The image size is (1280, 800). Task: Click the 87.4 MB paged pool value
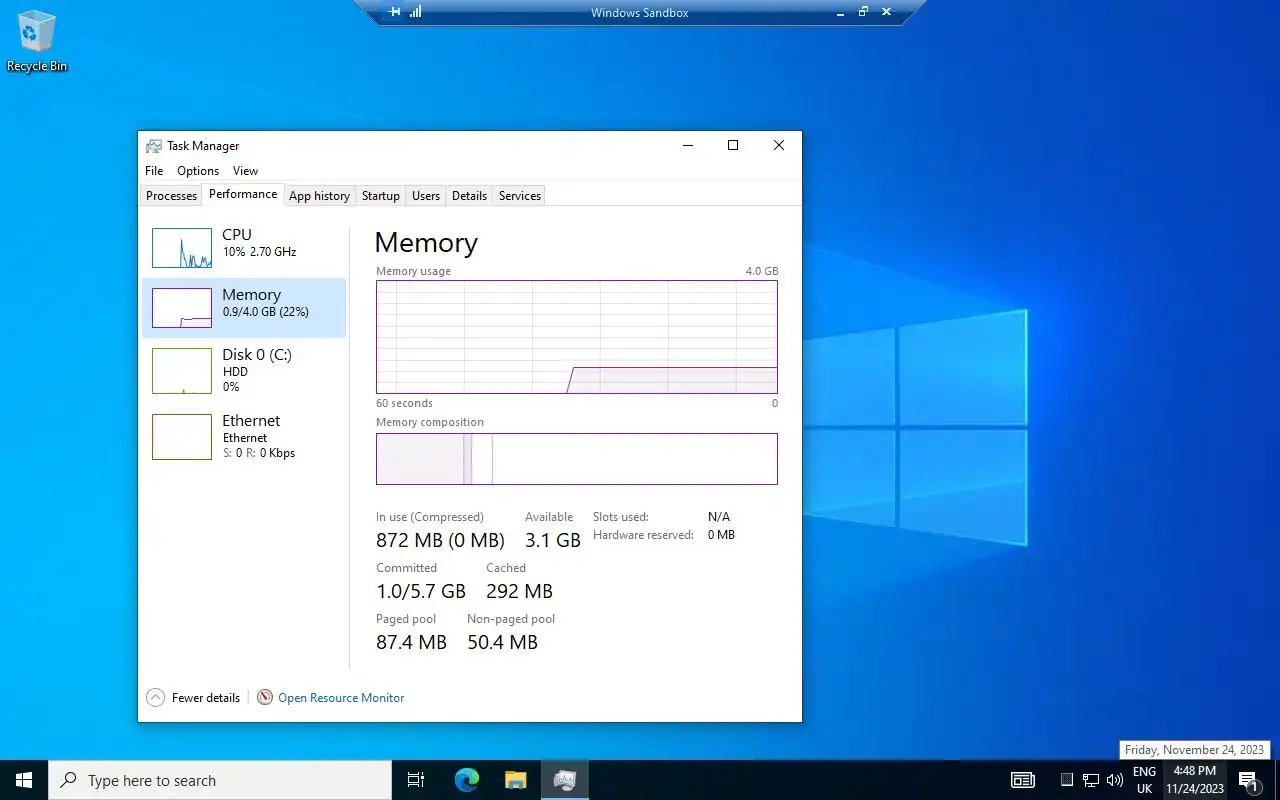pyautogui.click(x=411, y=642)
